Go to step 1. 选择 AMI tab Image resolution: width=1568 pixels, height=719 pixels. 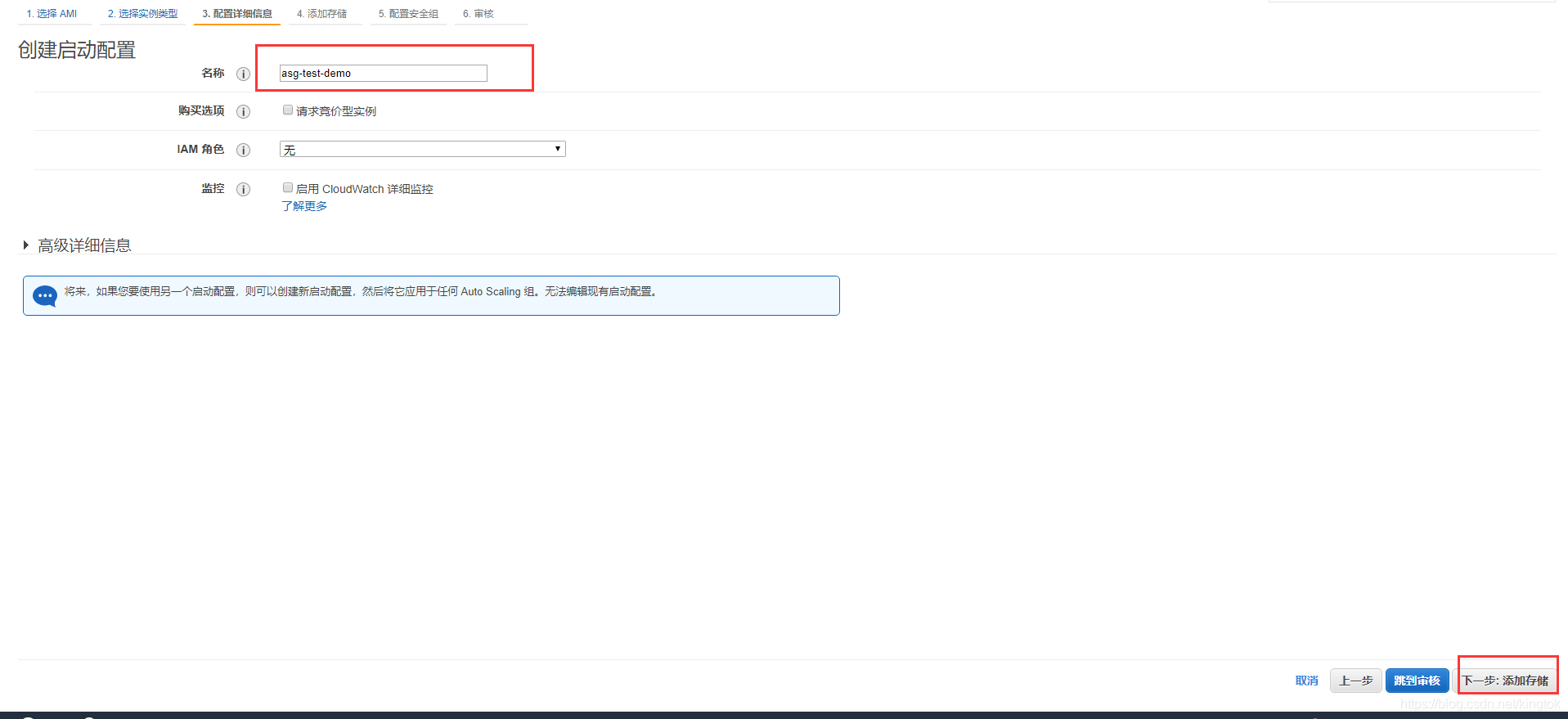click(x=52, y=14)
